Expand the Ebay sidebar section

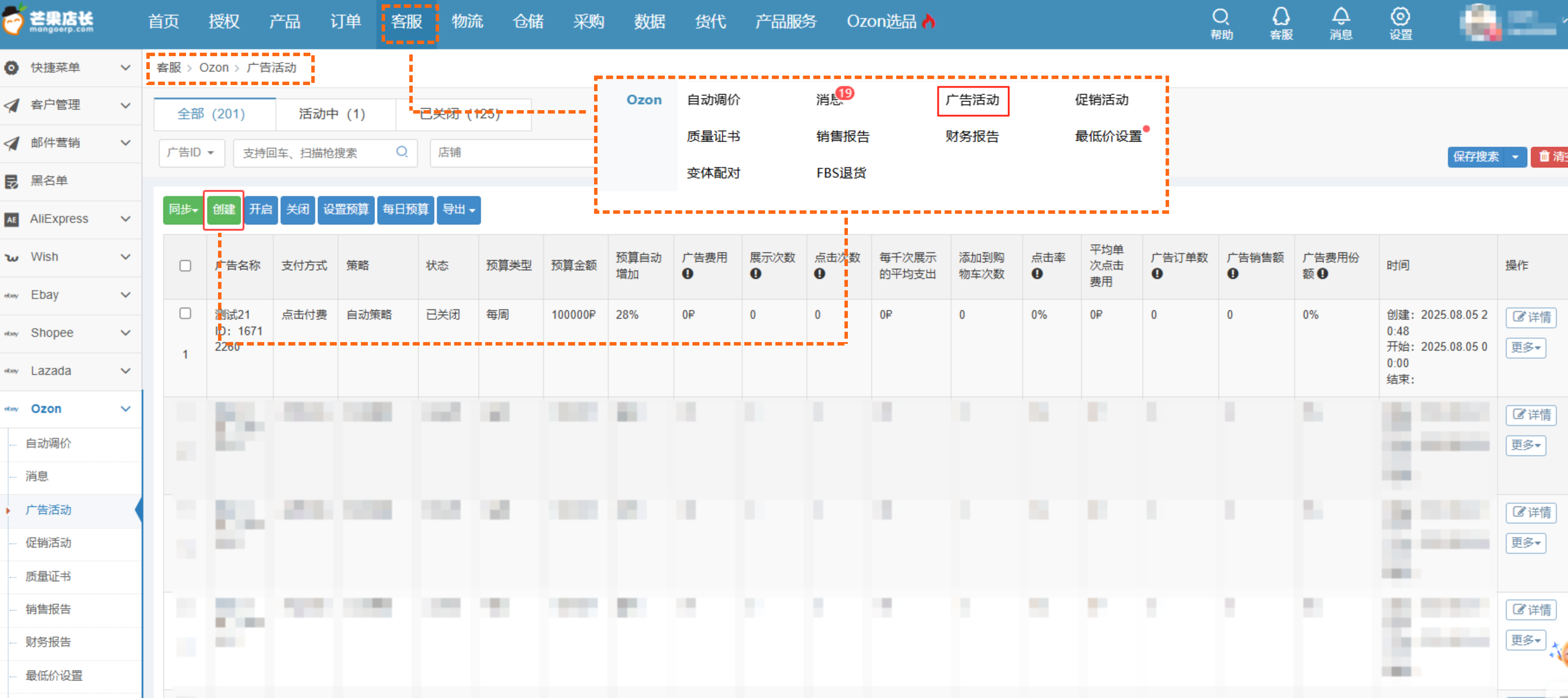coord(125,295)
